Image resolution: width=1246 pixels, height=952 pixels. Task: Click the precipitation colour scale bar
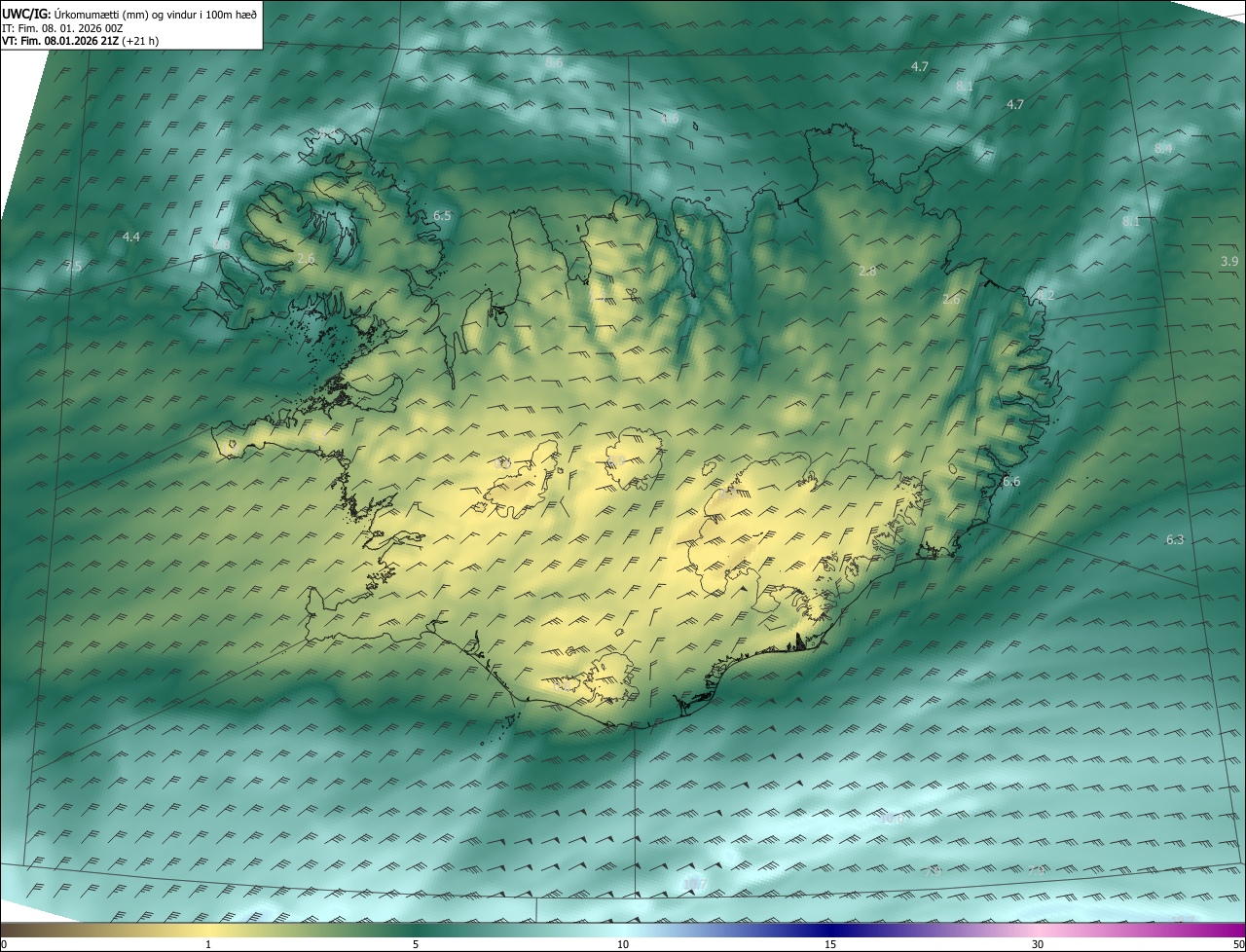click(x=623, y=930)
